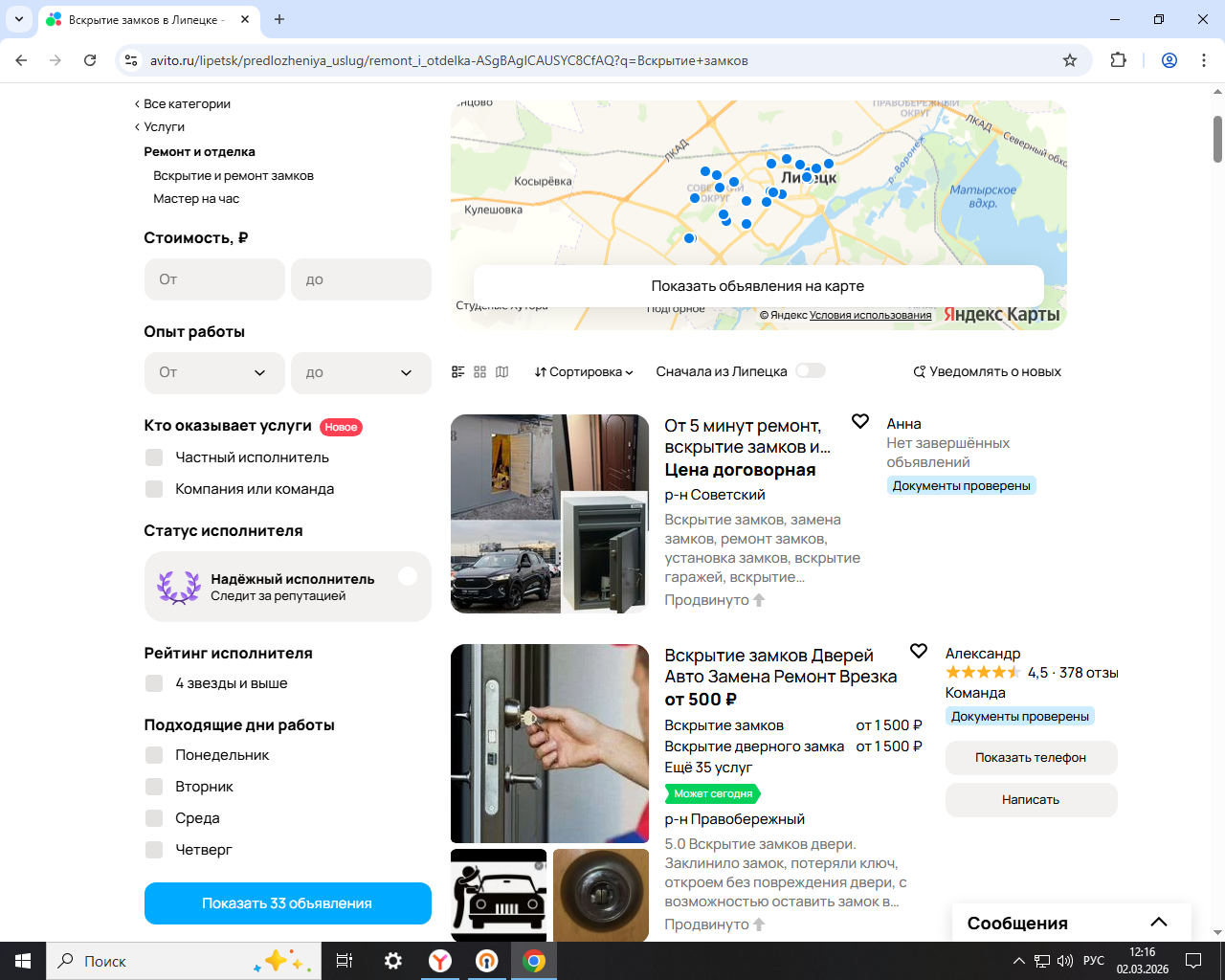Viewport: 1225px width, 980px height.
Task: Click the list view layout icon
Action: click(x=458, y=371)
